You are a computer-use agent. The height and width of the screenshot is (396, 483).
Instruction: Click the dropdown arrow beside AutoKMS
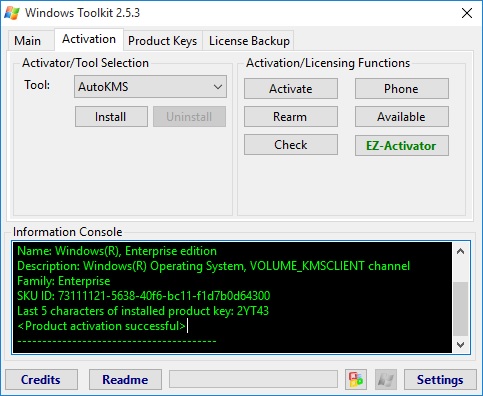coord(218,87)
